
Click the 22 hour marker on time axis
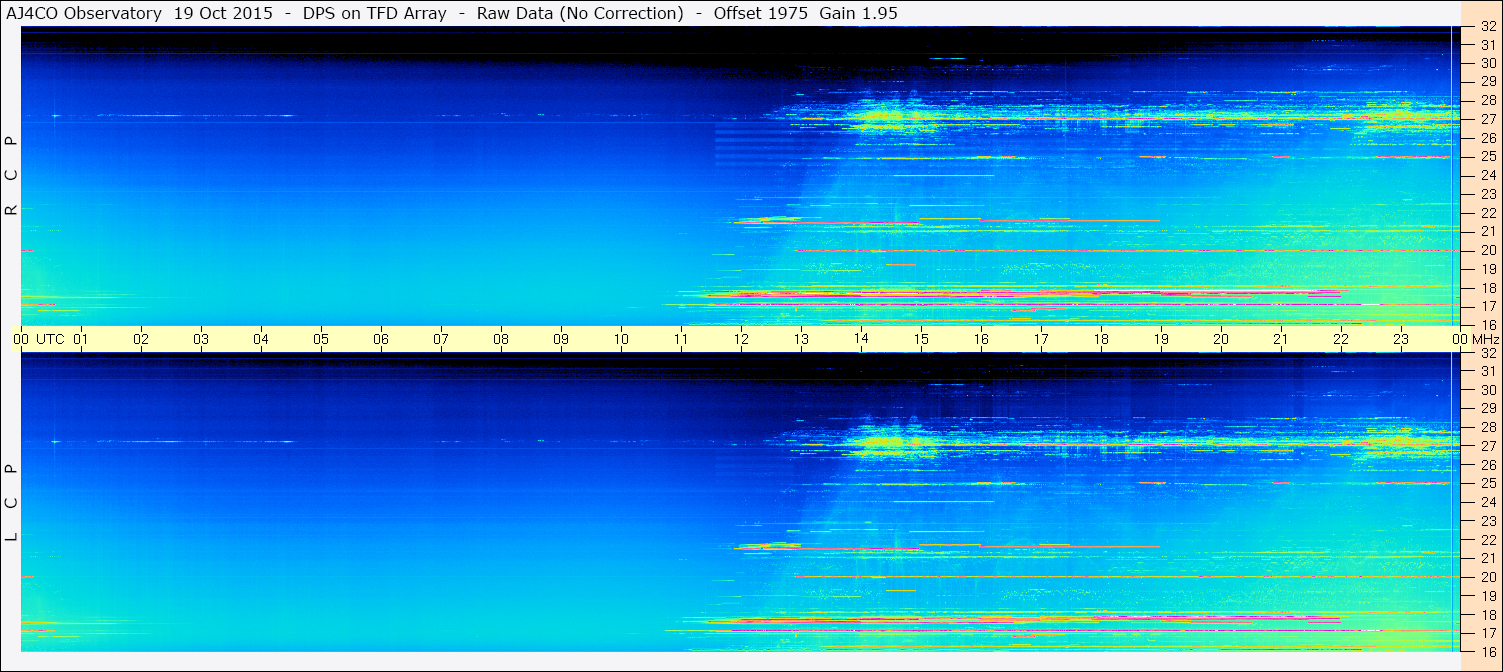tap(1341, 339)
